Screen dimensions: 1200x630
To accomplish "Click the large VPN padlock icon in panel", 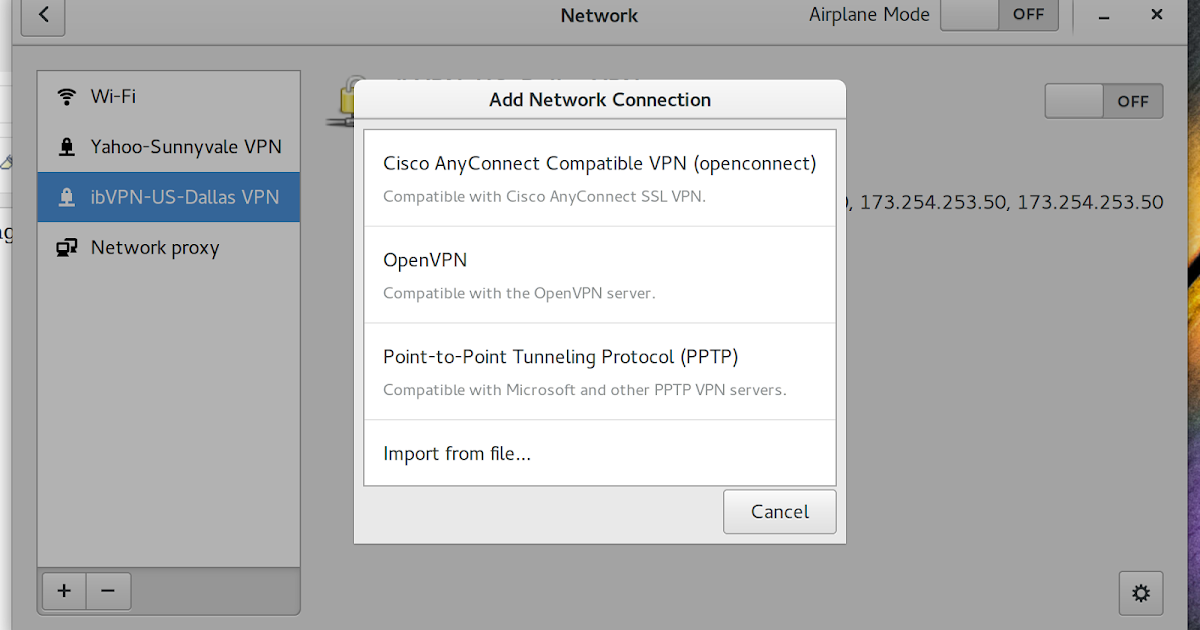I will 341,101.
